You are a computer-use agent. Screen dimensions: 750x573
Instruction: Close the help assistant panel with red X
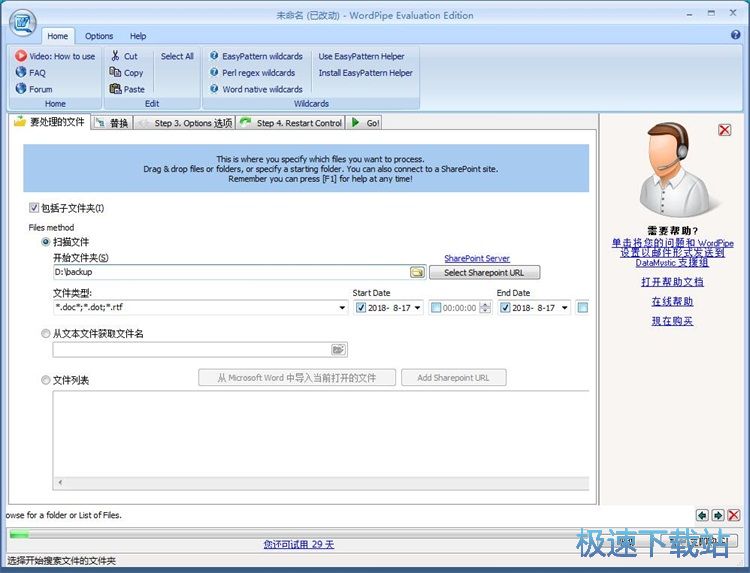pyautogui.click(x=725, y=130)
